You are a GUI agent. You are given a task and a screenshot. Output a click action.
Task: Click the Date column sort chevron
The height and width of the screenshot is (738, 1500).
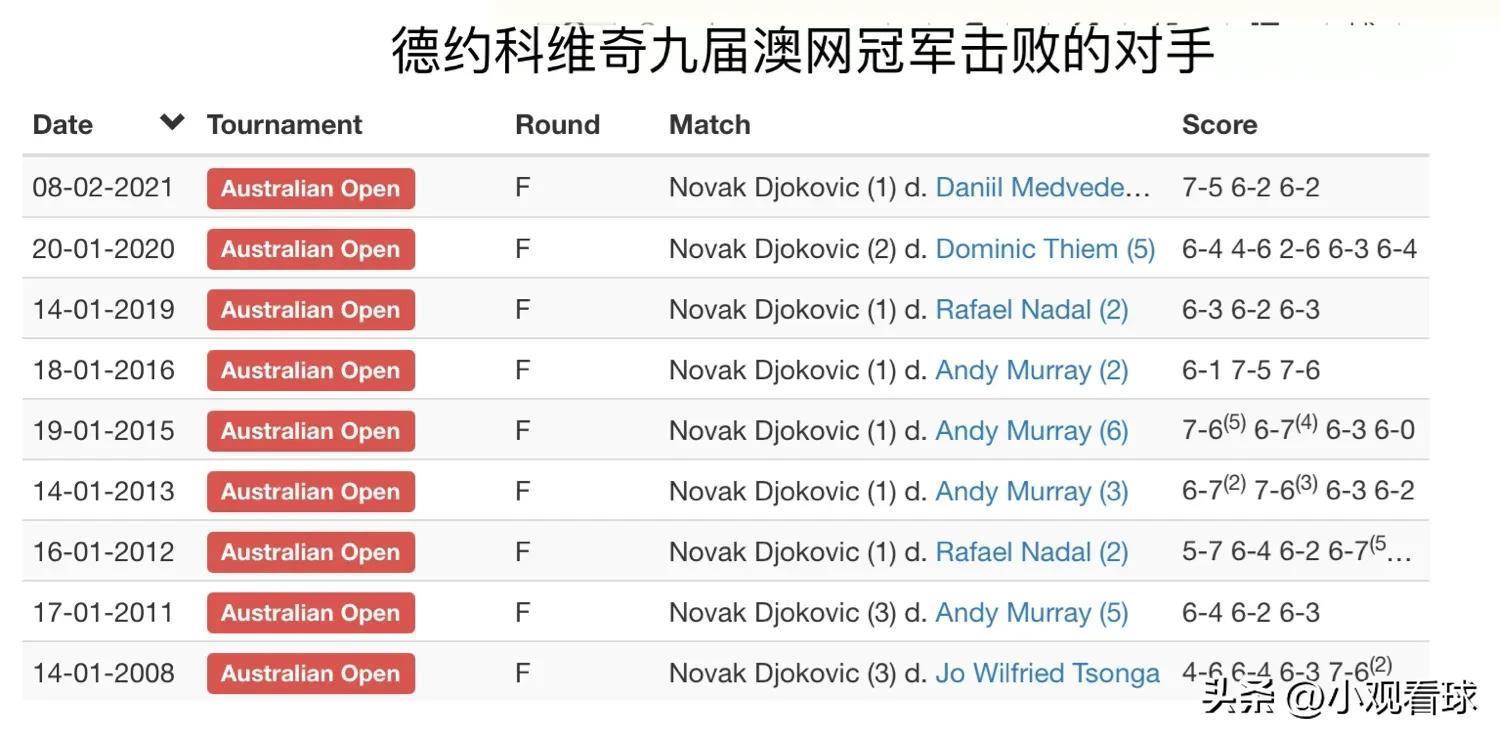(x=172, y=122)
